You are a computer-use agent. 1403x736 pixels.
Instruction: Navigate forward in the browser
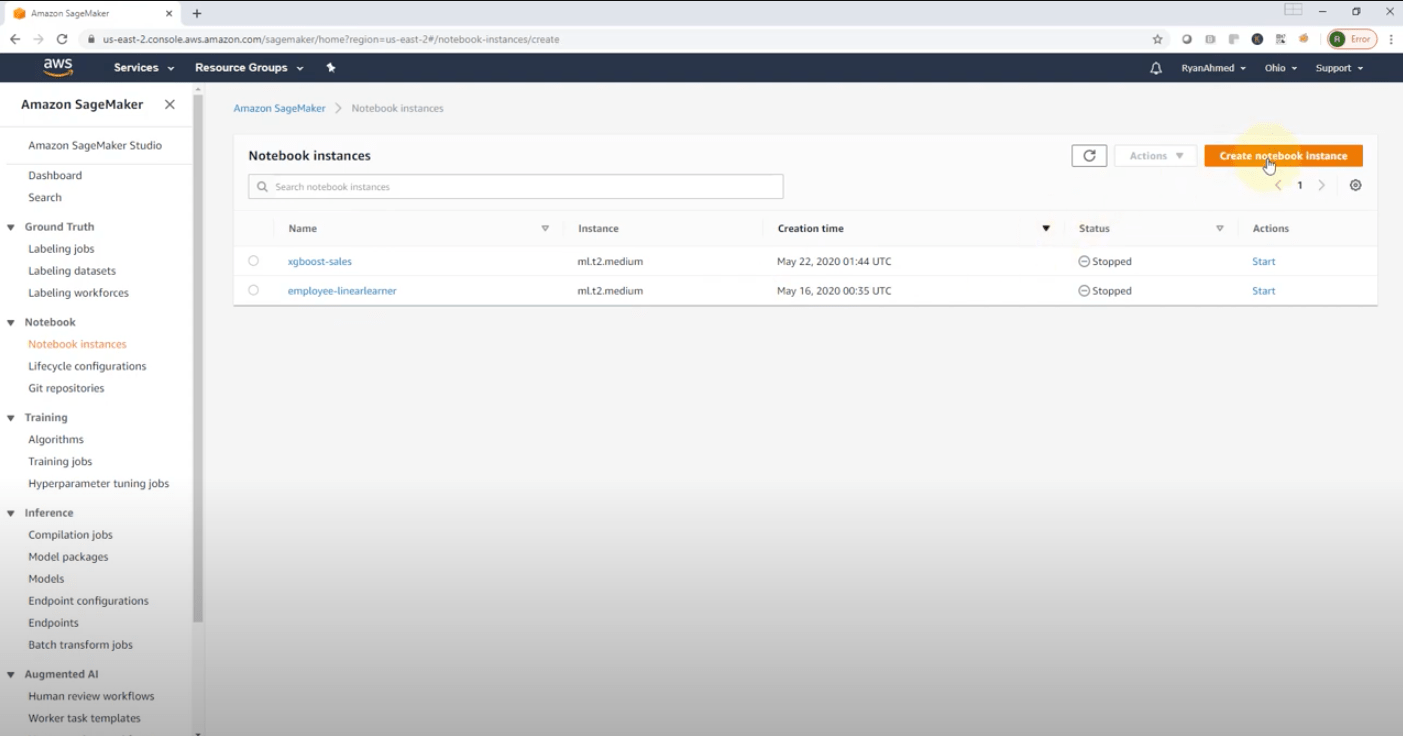[x=38, y=39]
